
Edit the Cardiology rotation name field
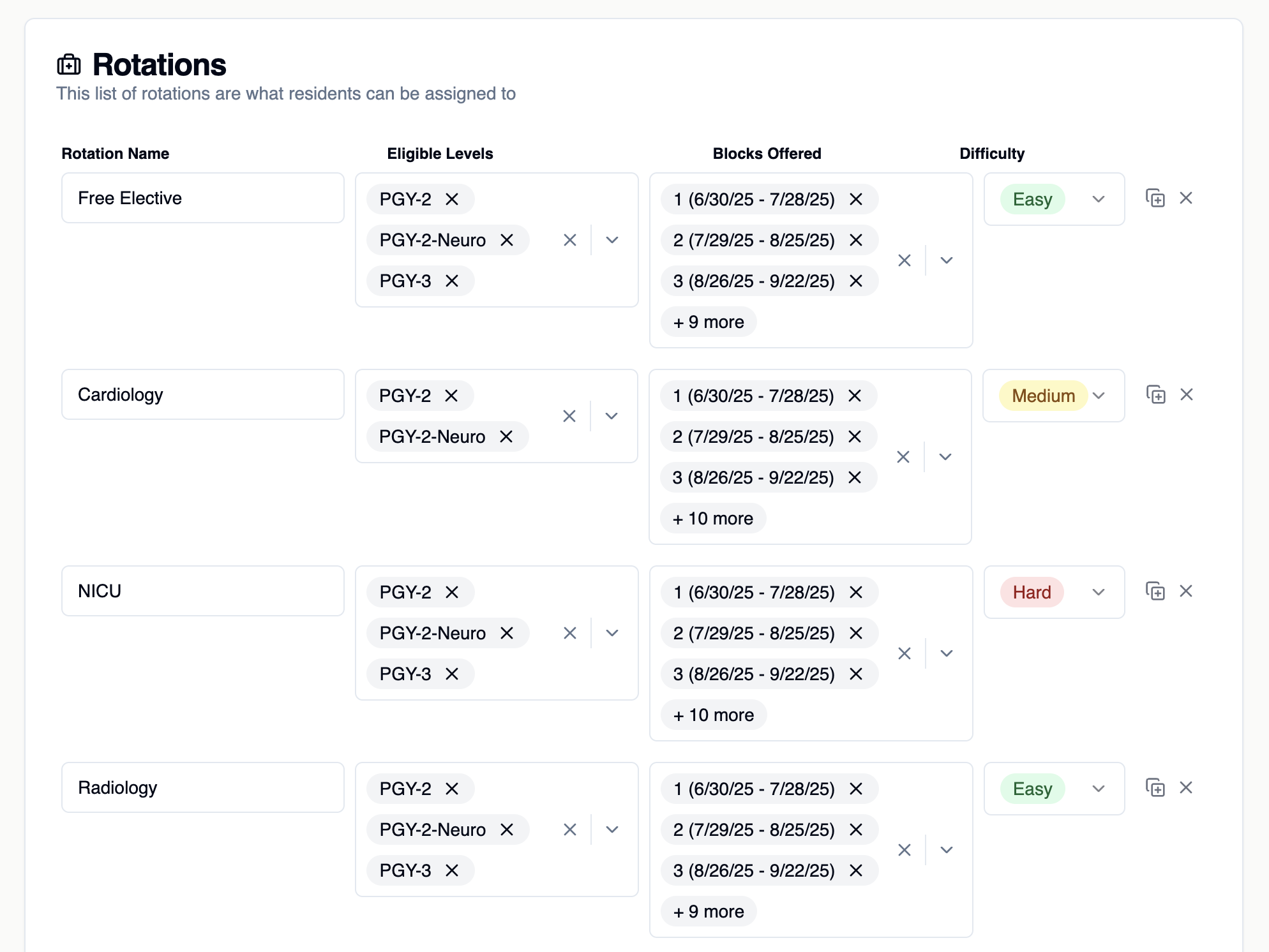tap(202, 395)
